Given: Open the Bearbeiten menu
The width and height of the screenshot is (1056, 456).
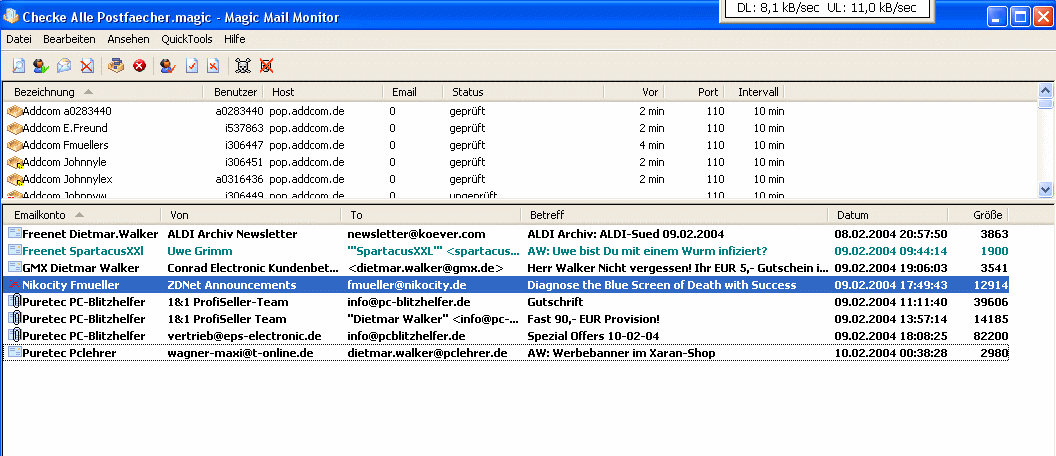Looking at the screenshot, I should point(70,39).
